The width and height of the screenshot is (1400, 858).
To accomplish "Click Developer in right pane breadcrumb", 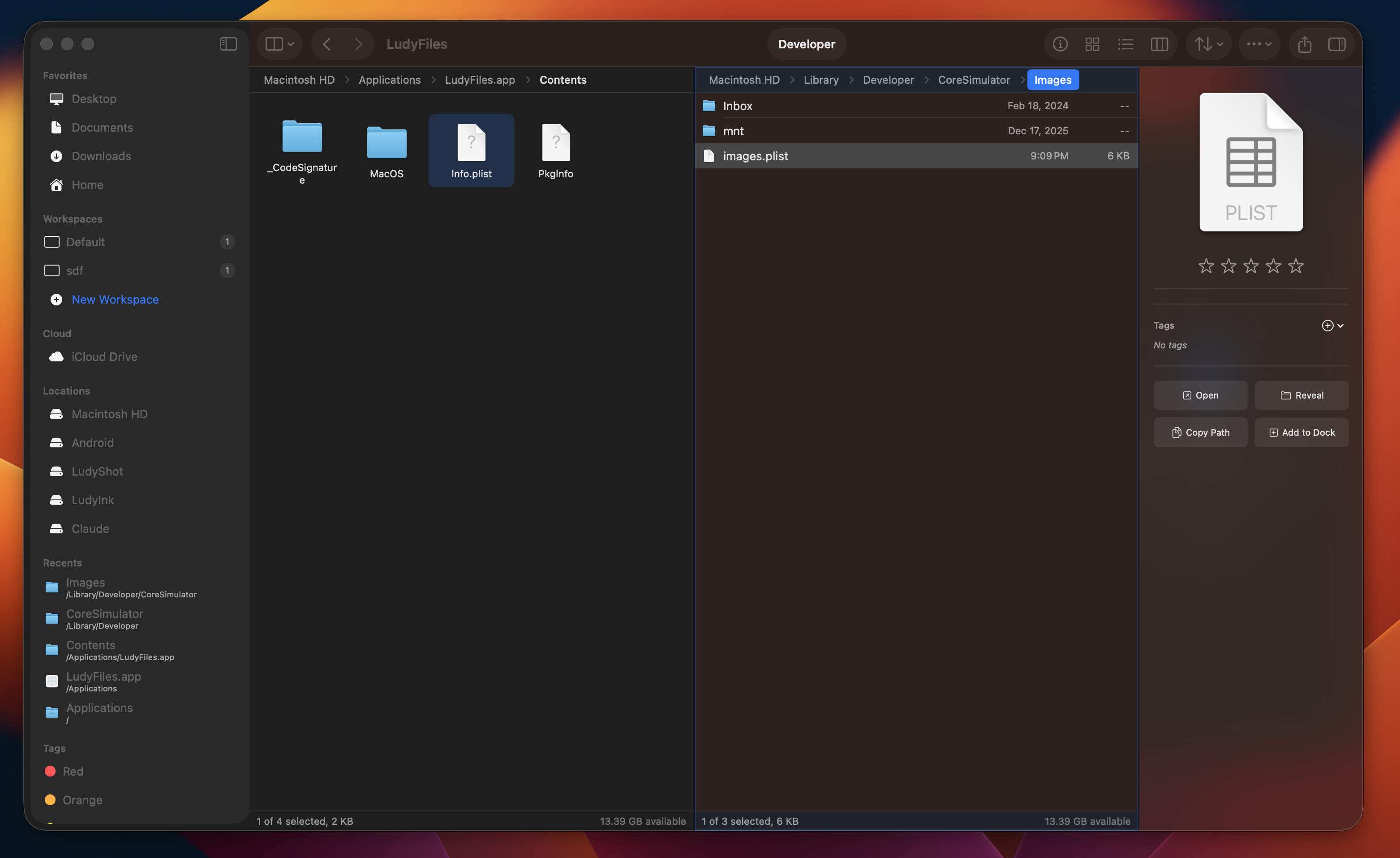I will [x=888, y=80].
